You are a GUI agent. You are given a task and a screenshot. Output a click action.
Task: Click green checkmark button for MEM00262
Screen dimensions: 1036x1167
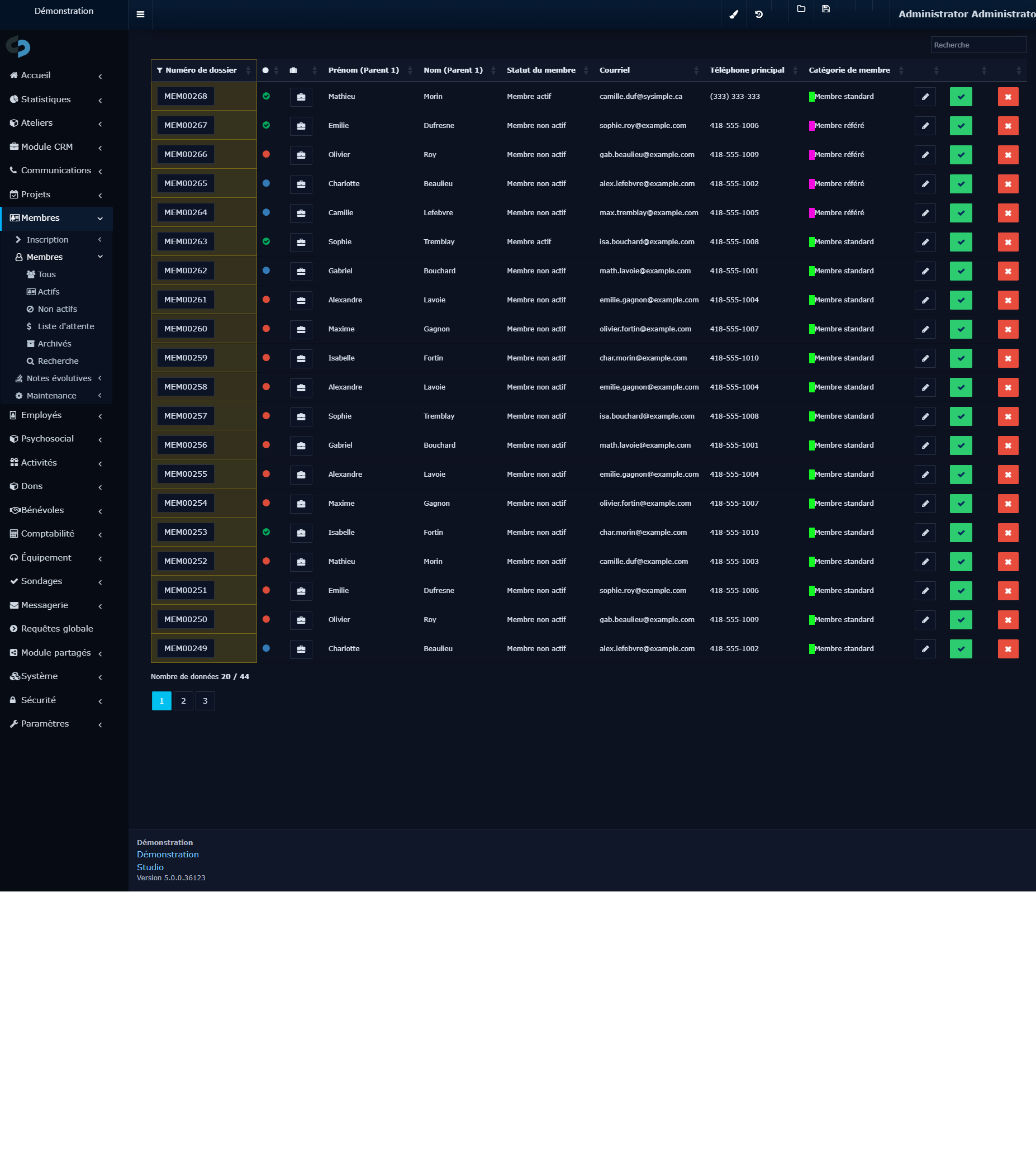click(x=961, y=271)
